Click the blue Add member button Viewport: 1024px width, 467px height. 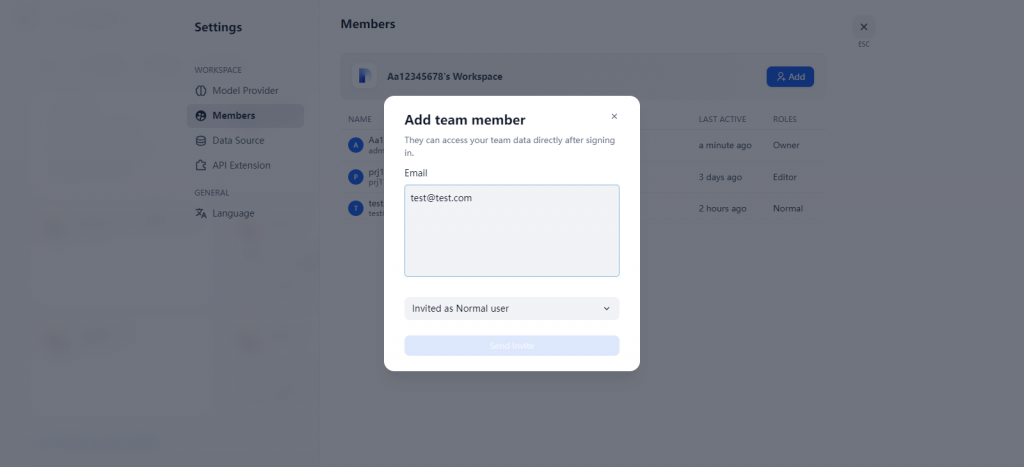tap(790, 77)
